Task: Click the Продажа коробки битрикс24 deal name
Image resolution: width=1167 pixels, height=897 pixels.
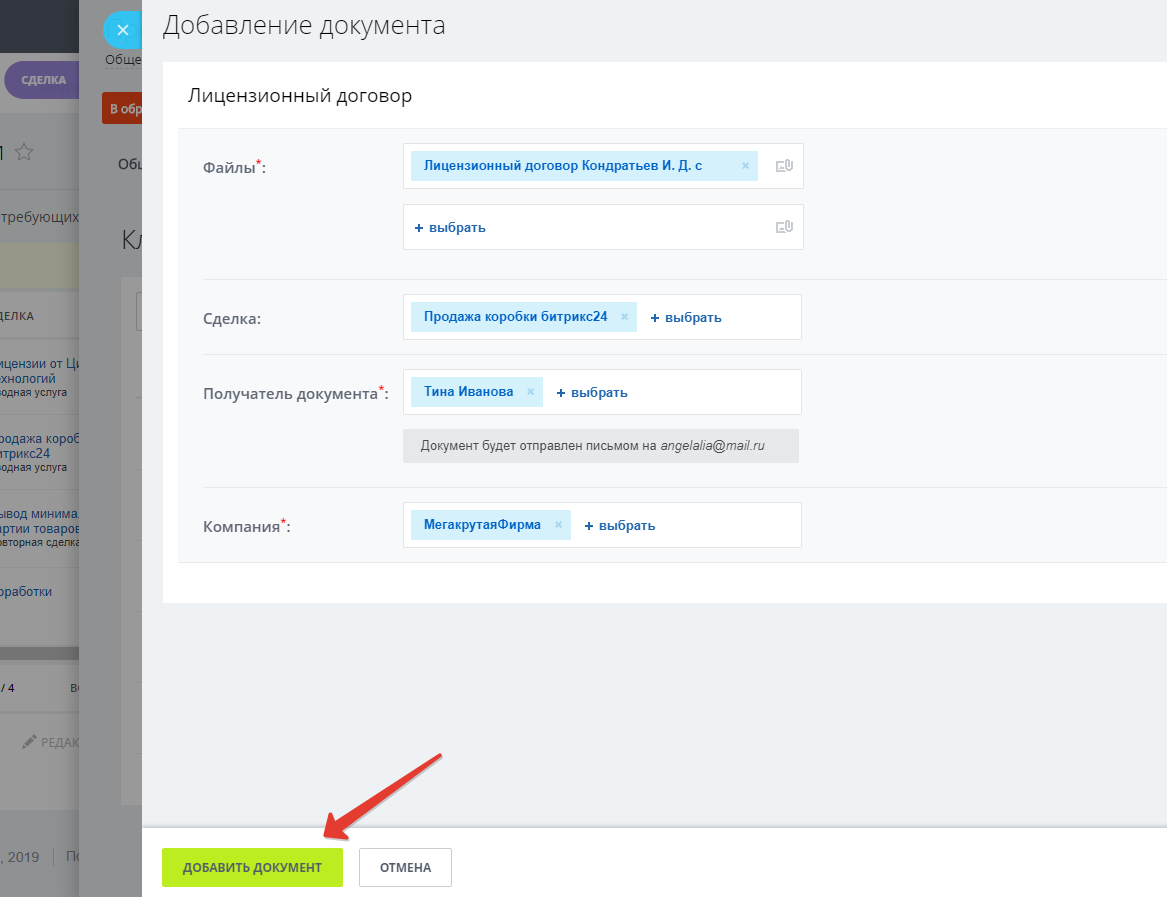Action: click(515, 317)
